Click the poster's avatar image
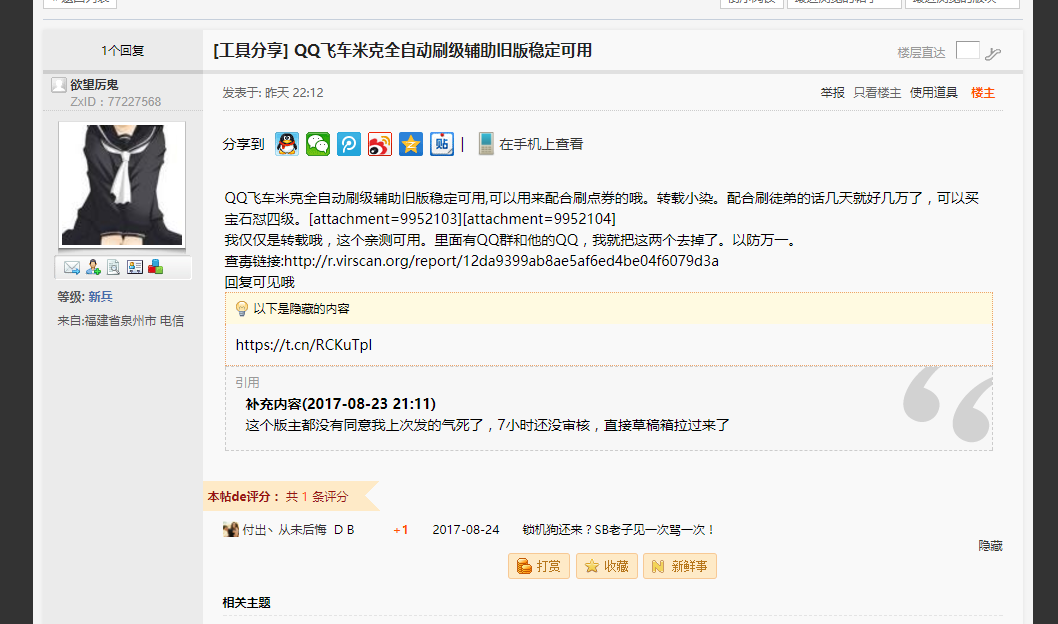 click(x=122, y=185)
